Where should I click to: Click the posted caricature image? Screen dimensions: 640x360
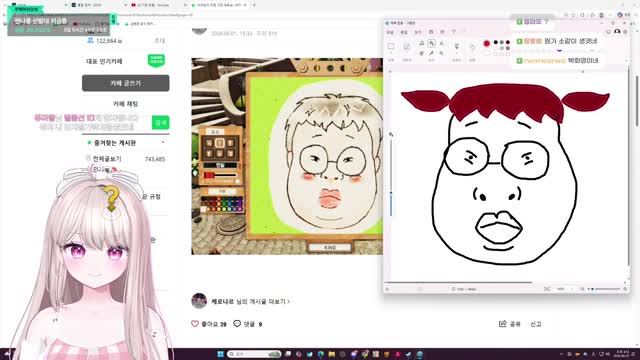point(287,156)
